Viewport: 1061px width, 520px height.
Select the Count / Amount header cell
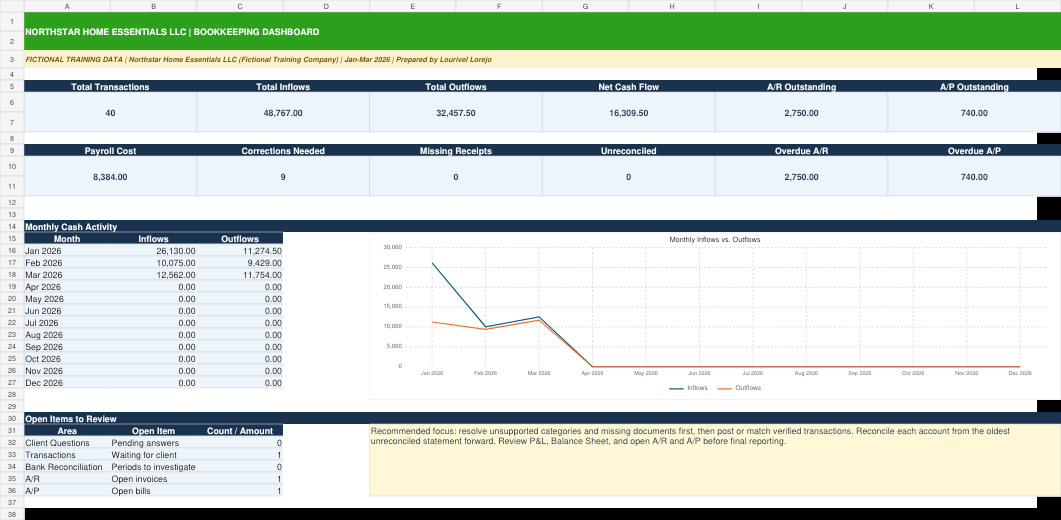[240, 431]
